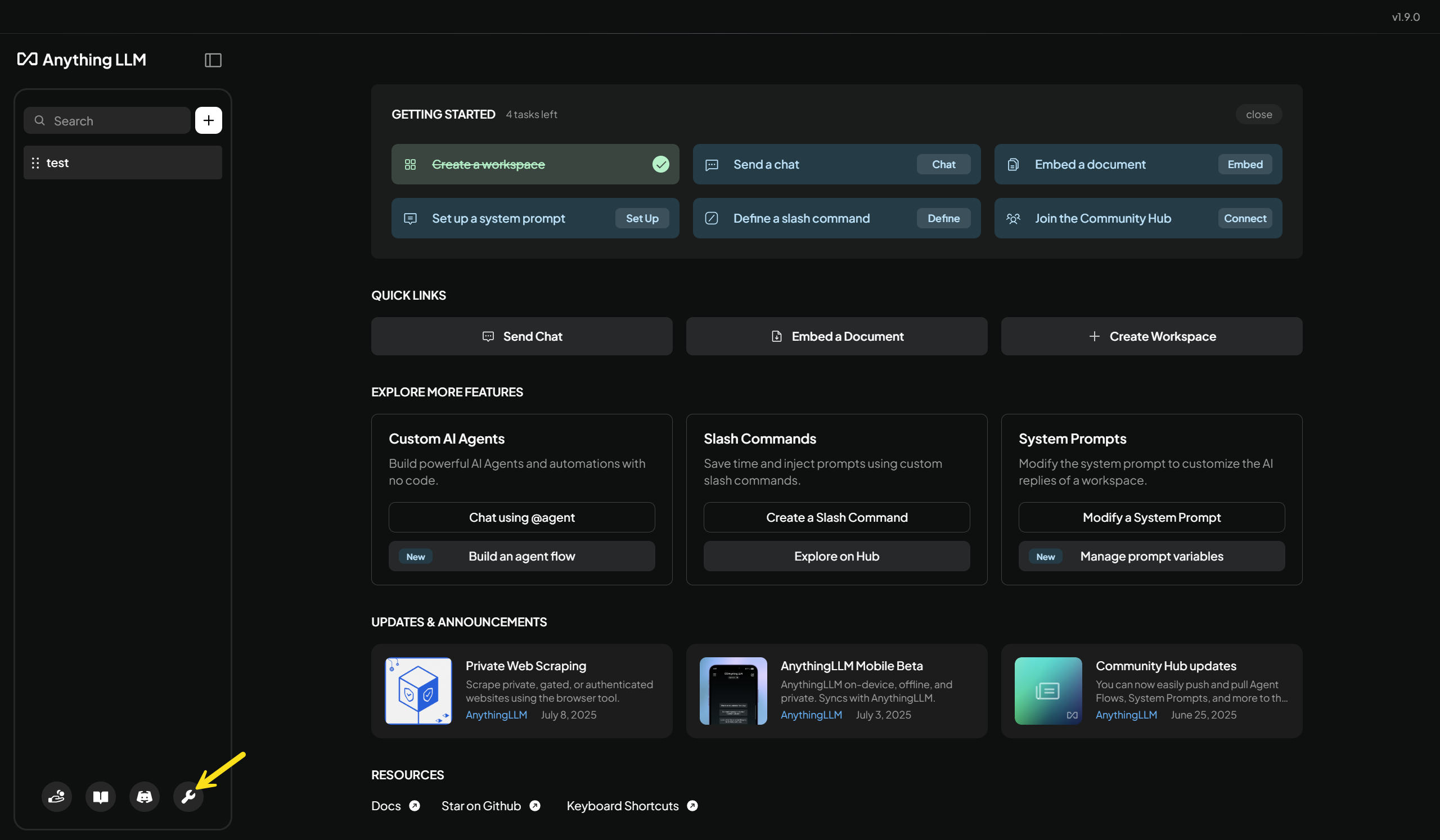Image resolution: width=1440 pixels, height=840 pixels.
Task: Click the AnythingLLM Mobile Beta title
Action: (x=852, y=666)
